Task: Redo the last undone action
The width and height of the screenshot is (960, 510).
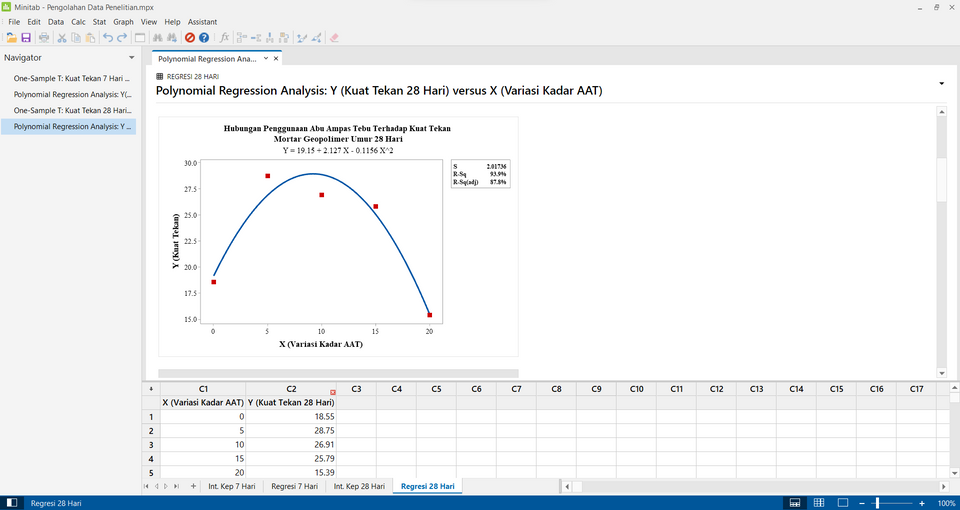Action: point(122,38)
